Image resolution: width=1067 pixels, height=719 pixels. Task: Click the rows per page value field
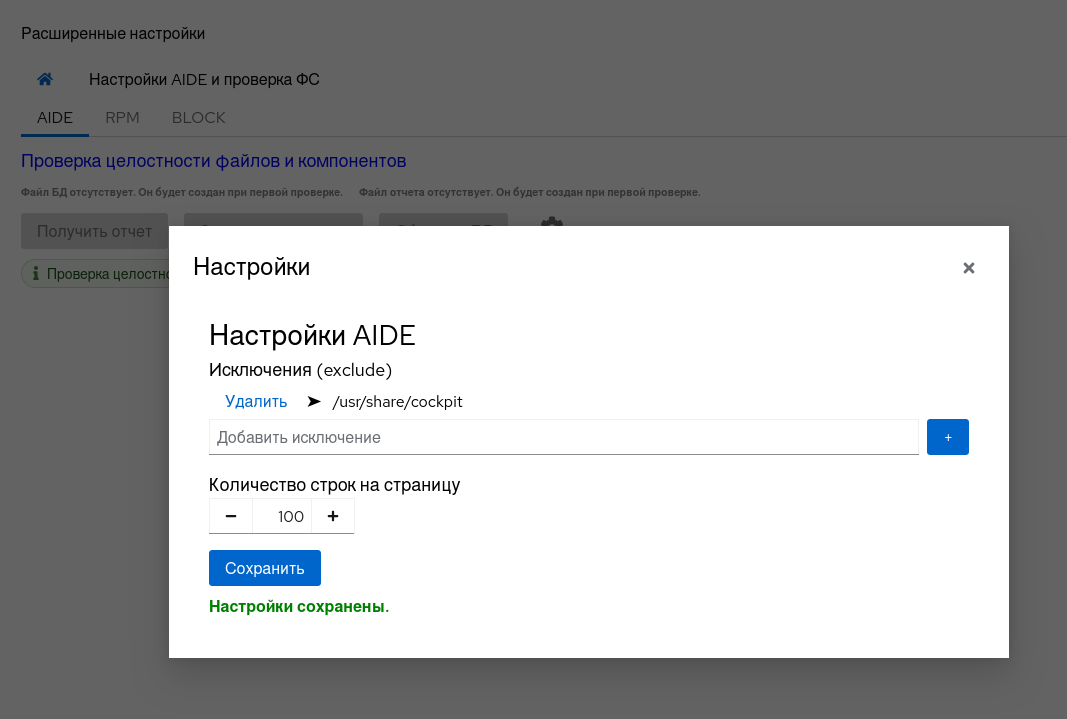click(282, 516)
